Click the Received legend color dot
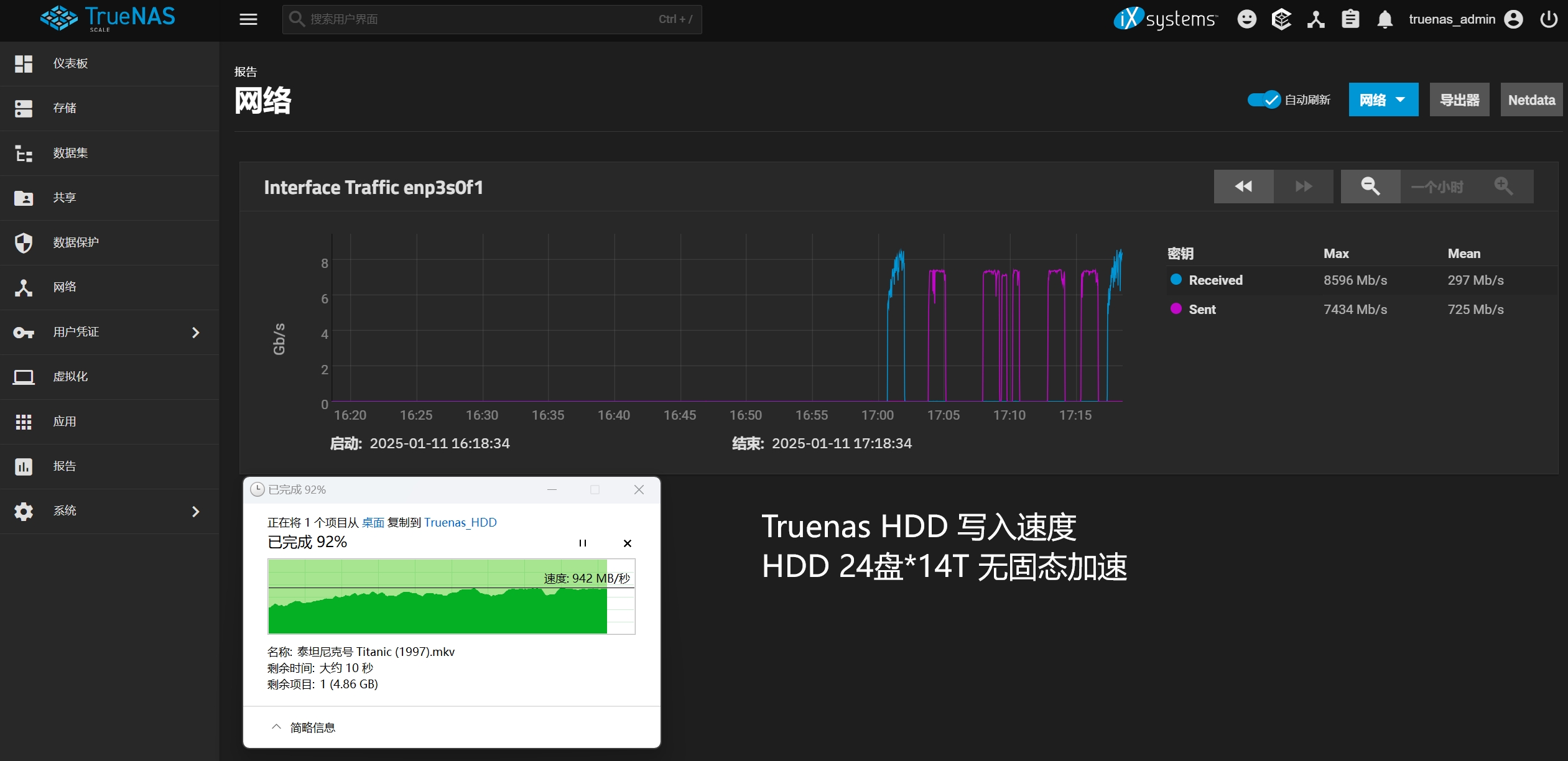This screenshot has width=1568, height=761. [1176, 279]
